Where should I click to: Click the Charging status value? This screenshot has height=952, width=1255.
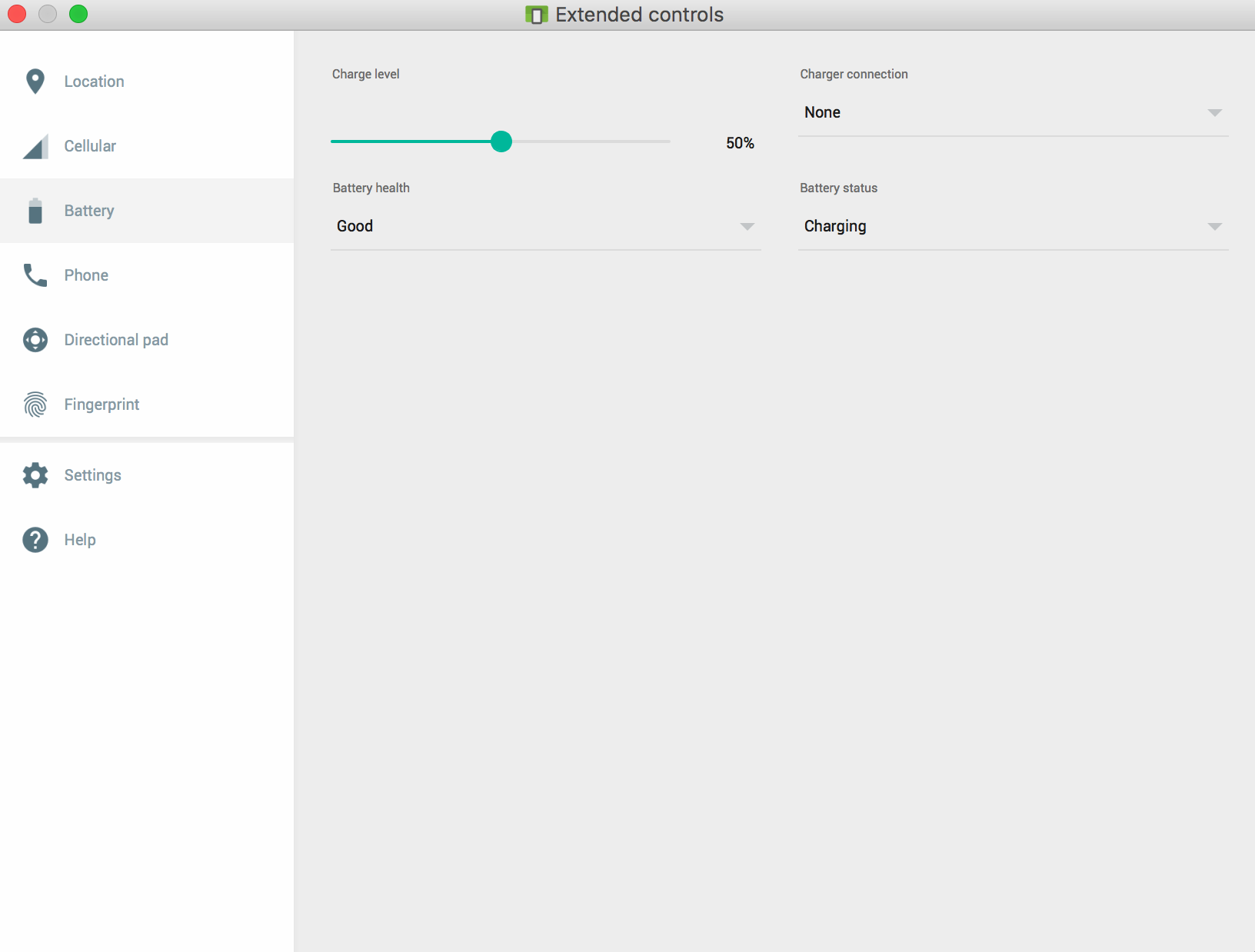click(x=834, y=226)
